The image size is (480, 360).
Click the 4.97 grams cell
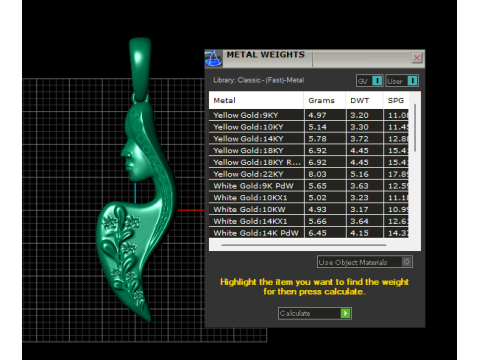325,115
